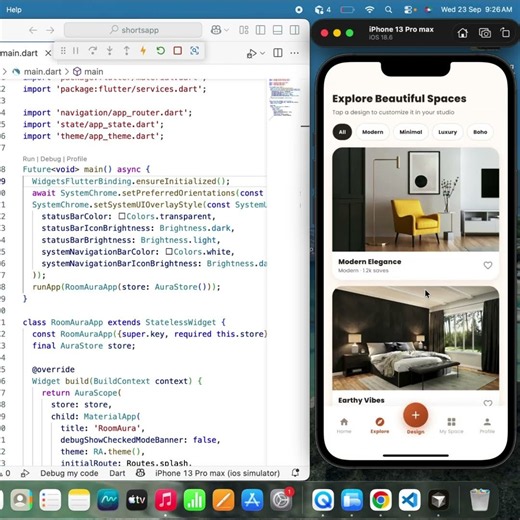Toggle the primary side bar
This screenshot has width=520, height=520.
click(260, 30)
